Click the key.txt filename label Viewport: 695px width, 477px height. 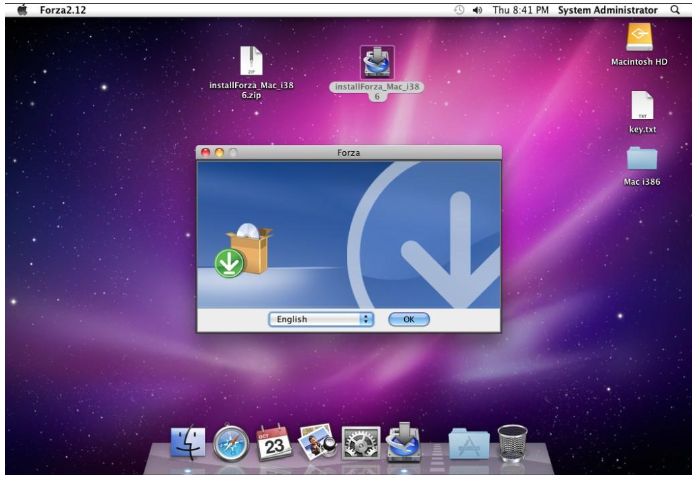642,129
